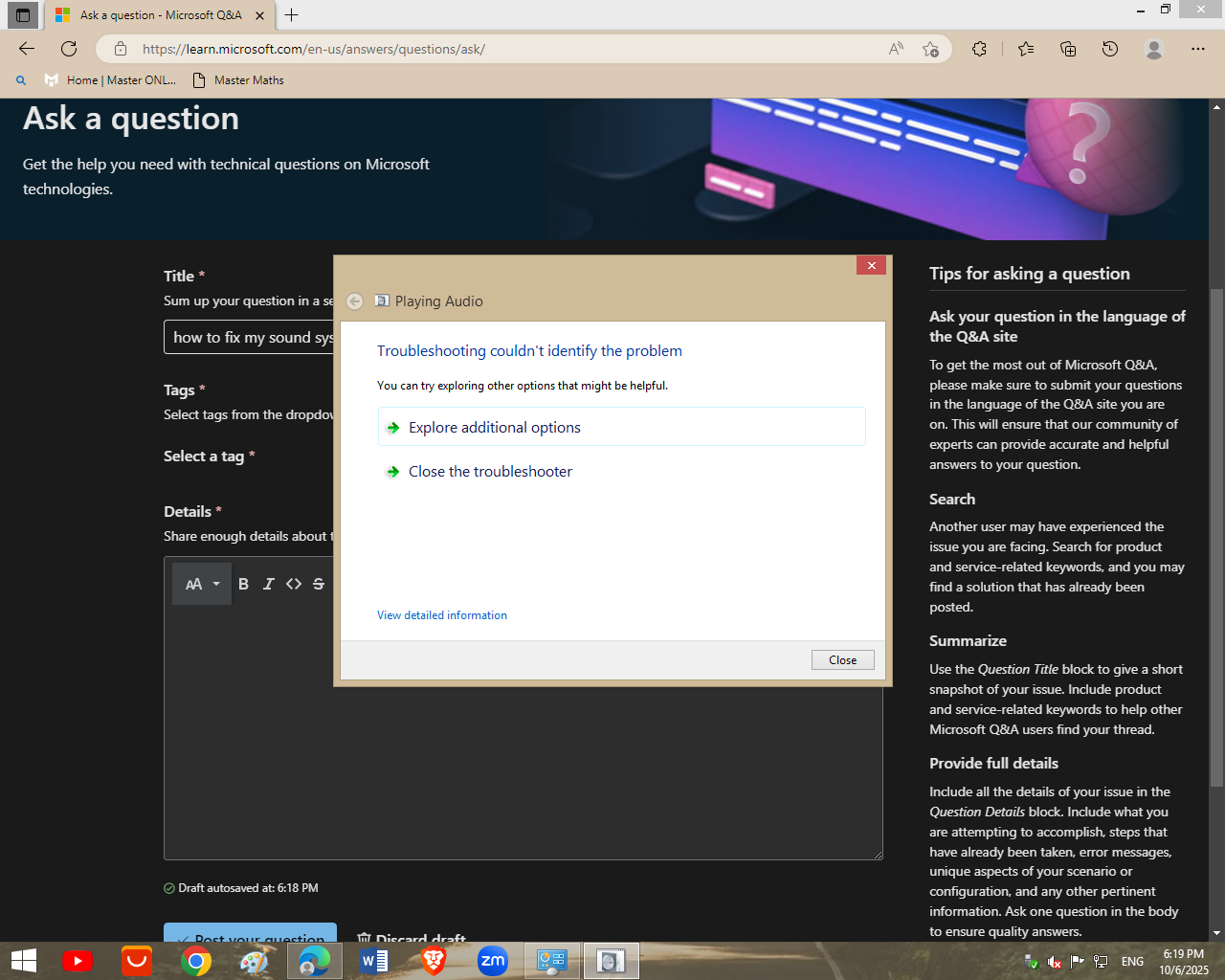Screen dimensions: 1225x980
Task: Click the browser back arrow
Action: 27,49
